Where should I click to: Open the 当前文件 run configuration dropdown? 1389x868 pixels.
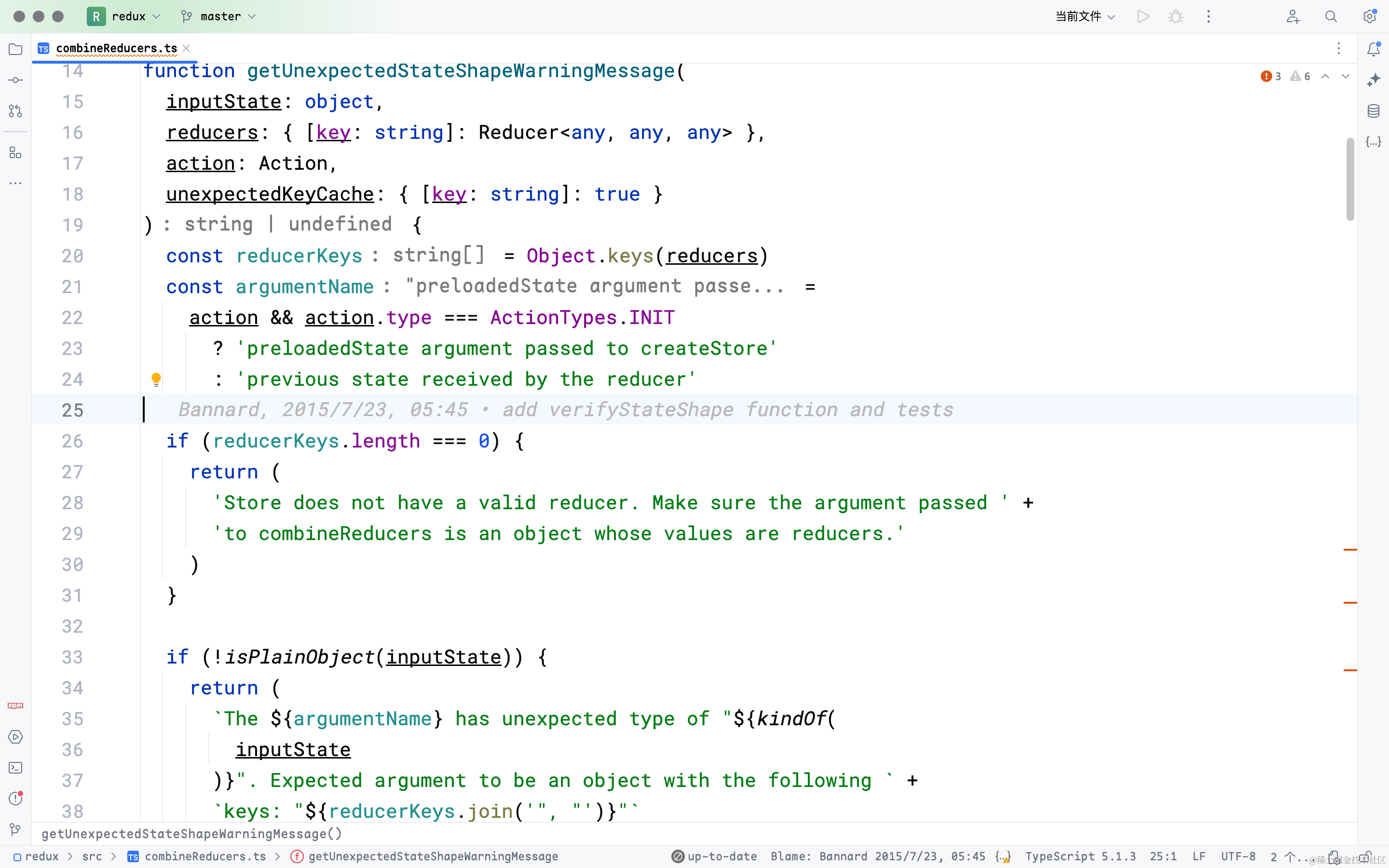point(1085,16)
